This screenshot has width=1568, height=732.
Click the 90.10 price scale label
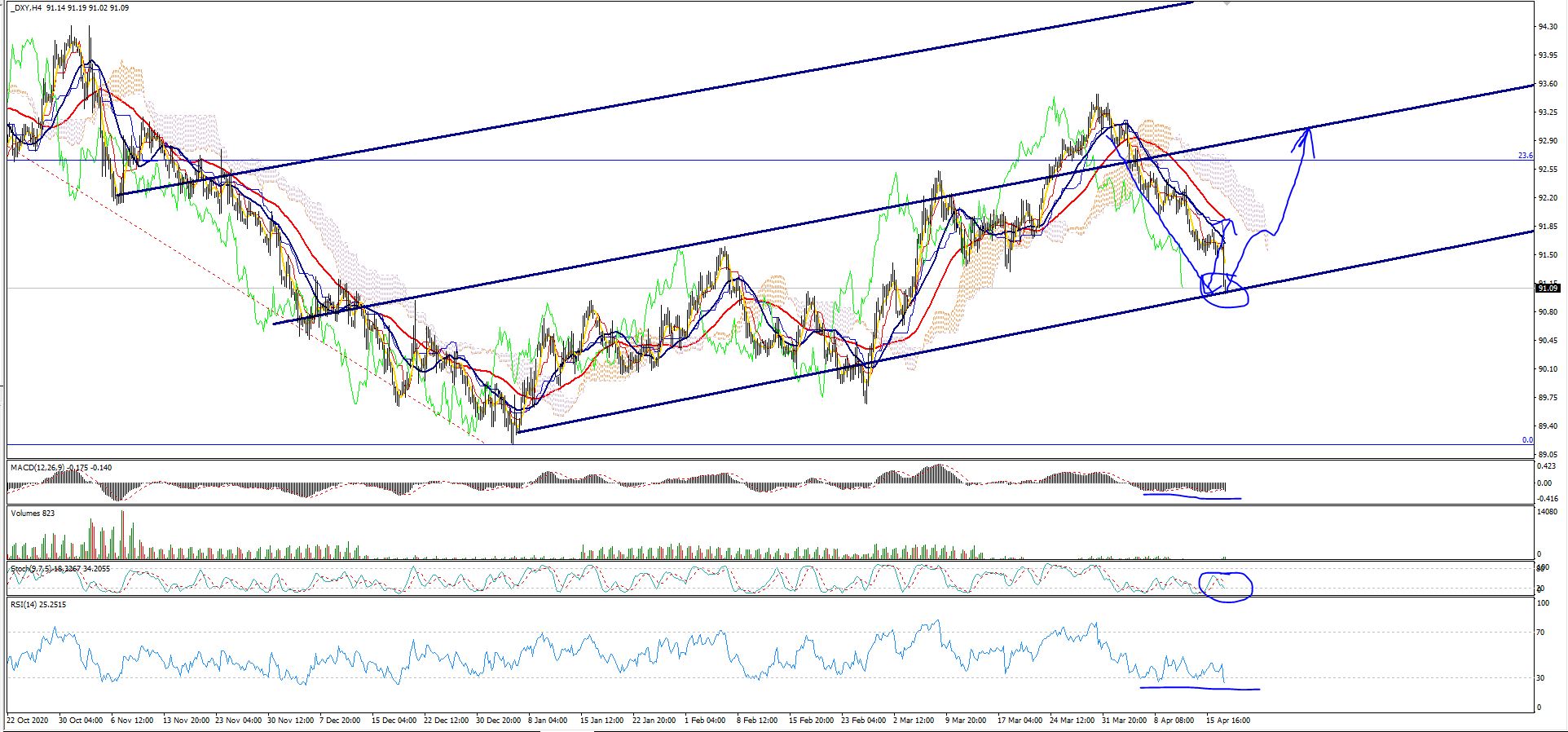click(1546, 369)
